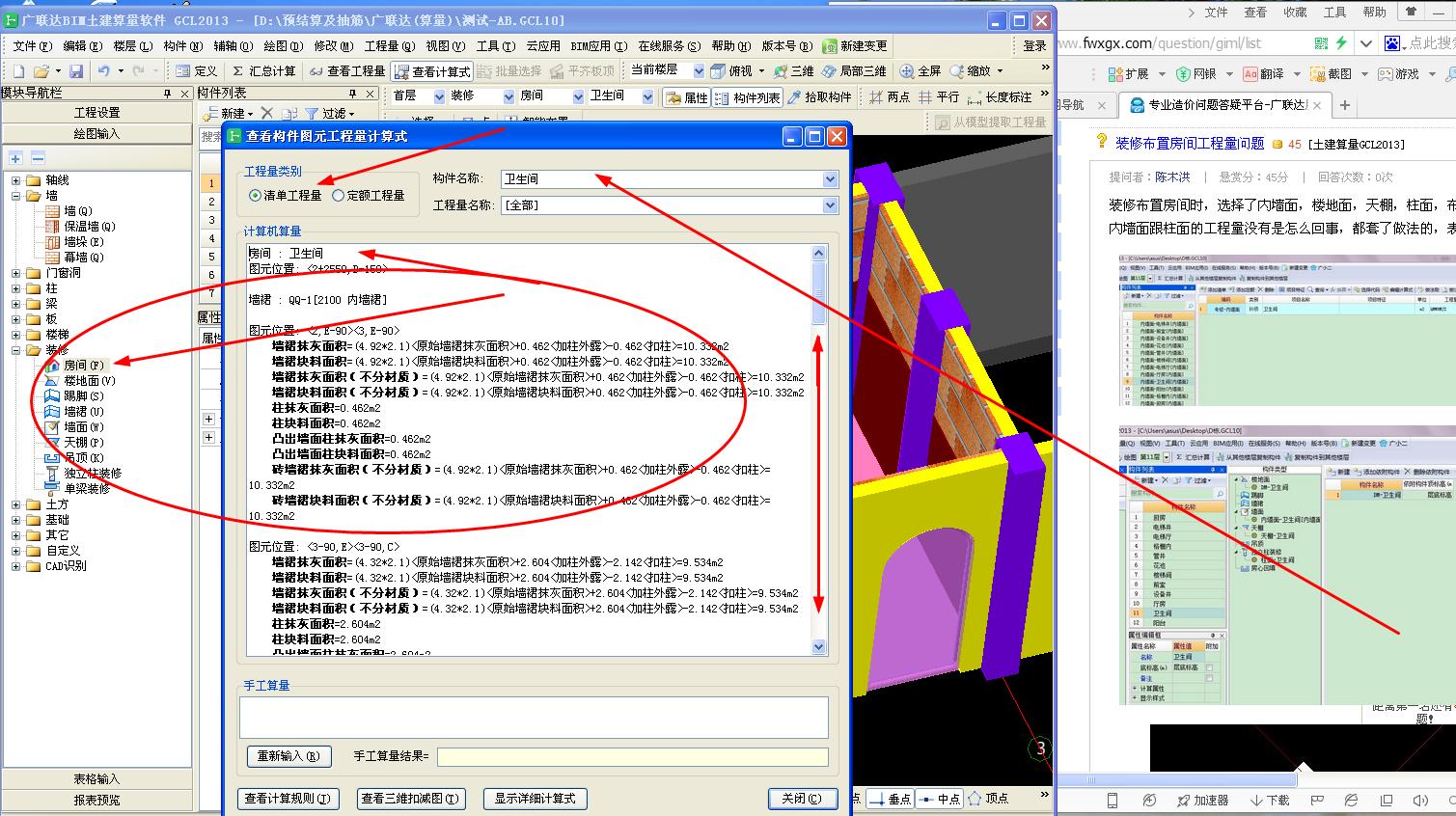Click the 三维 view tool

[794, 71]
